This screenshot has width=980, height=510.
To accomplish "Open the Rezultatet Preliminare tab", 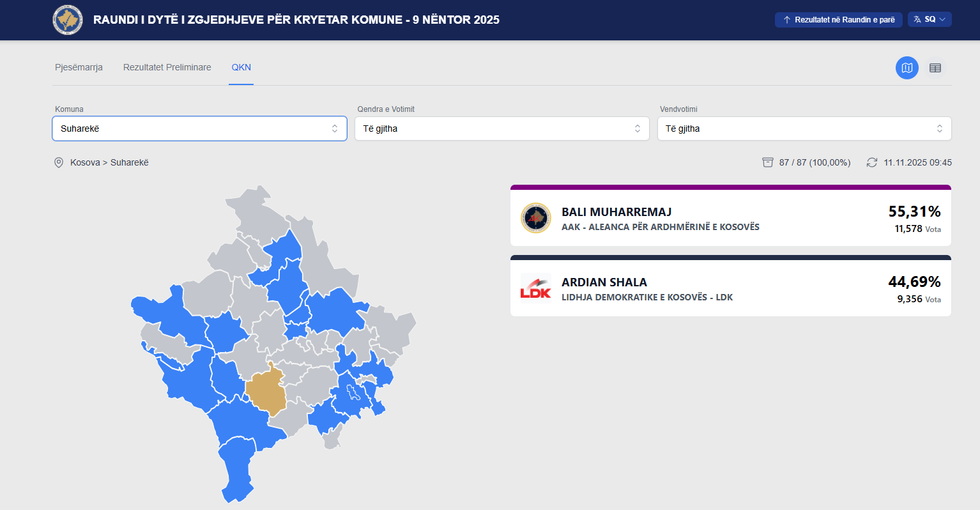I will tap(167, 68).
